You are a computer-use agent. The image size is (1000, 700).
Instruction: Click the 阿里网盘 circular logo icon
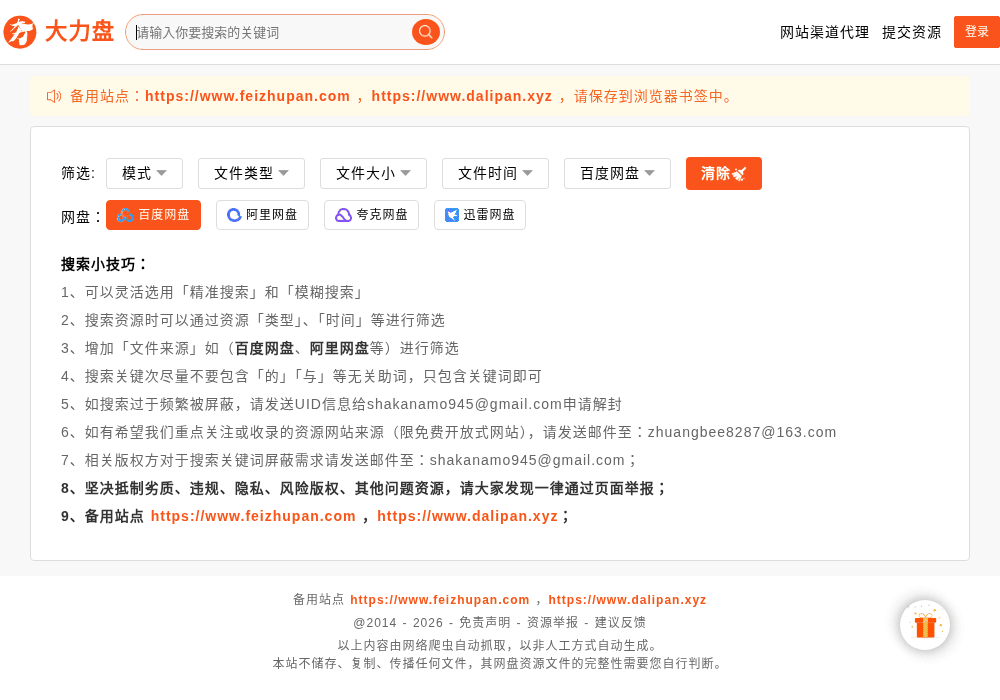[234, 215]
